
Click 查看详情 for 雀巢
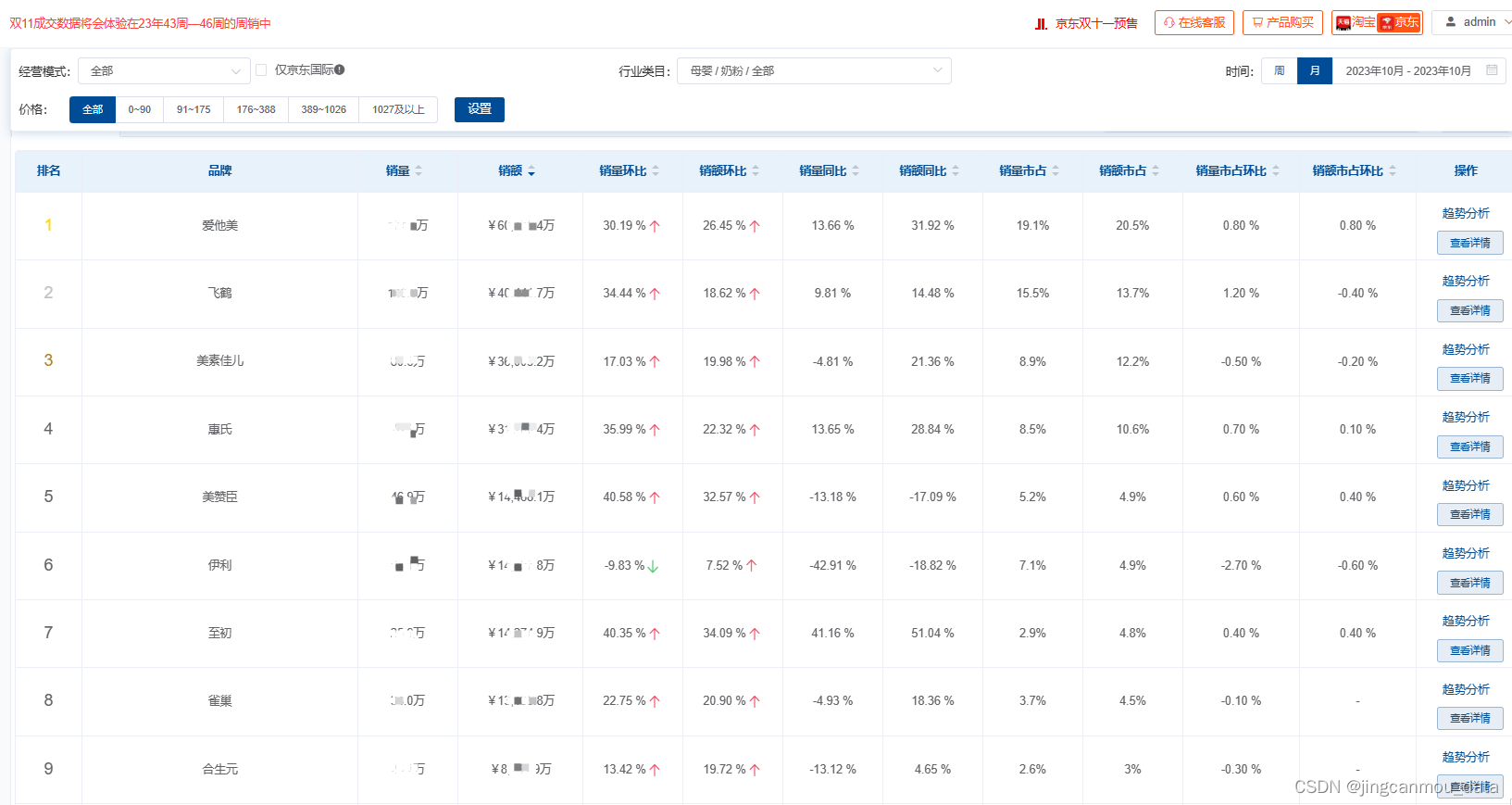tap(1470, 718)
